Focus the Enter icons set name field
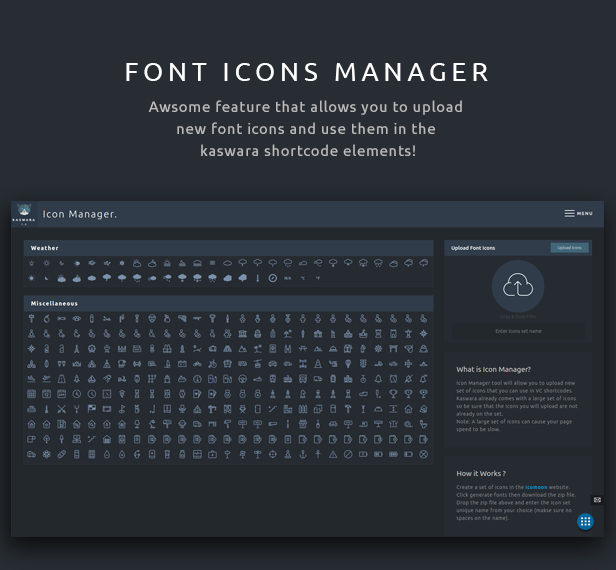Viewport: 616px width, 570px height. point(518,331)
